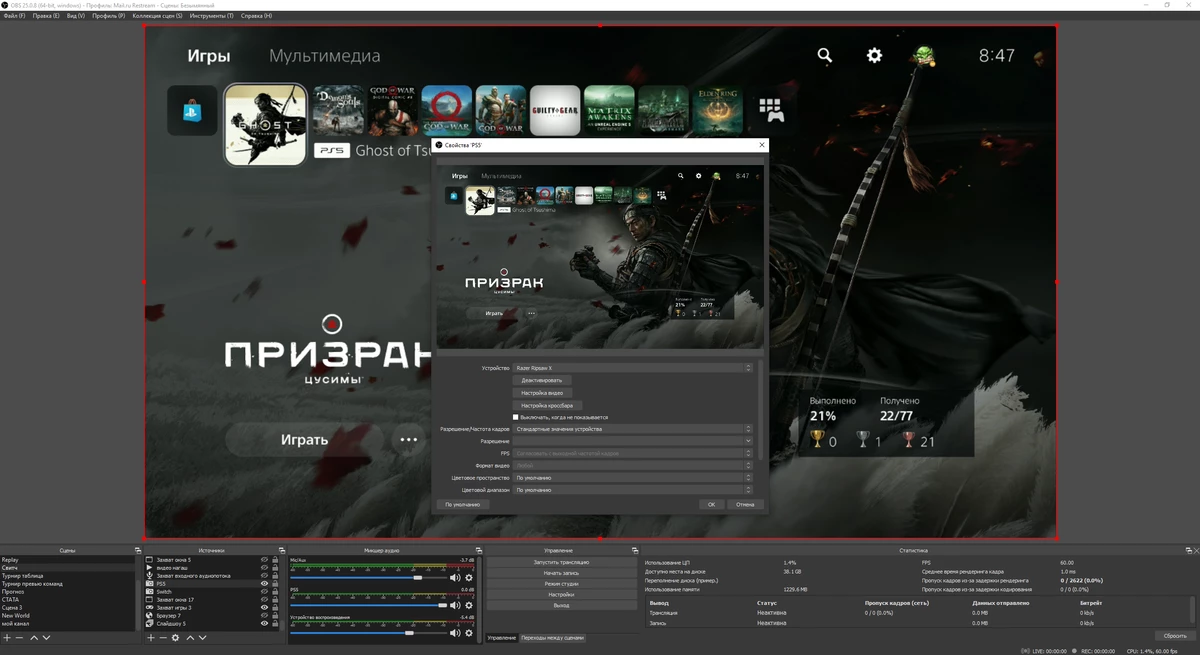This screenshot has width=1200, height=655.
Task: Undock the Управление panel
Action: click(x=635, y=550)
